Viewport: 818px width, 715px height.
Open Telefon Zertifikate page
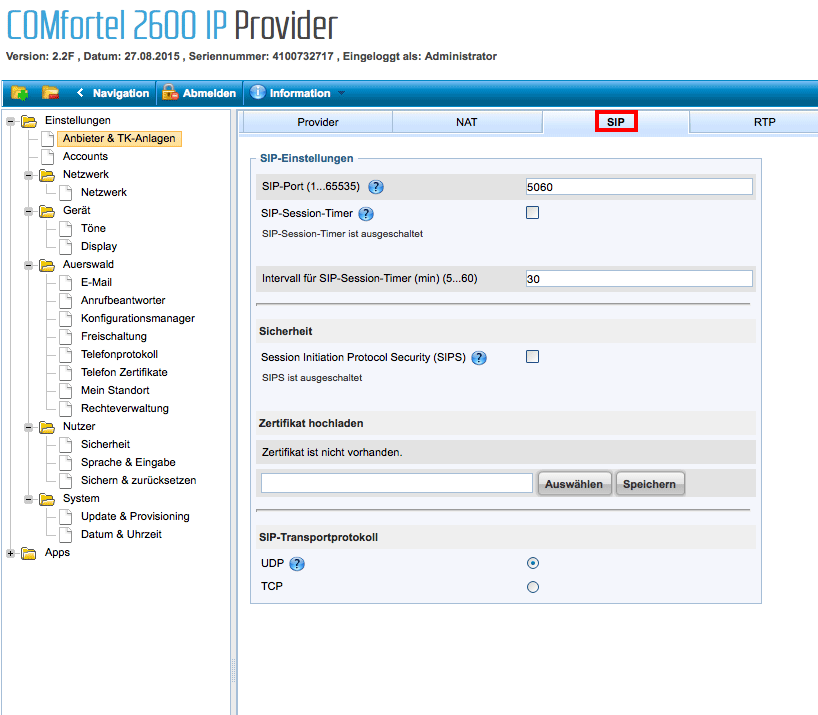pos(124,372)
